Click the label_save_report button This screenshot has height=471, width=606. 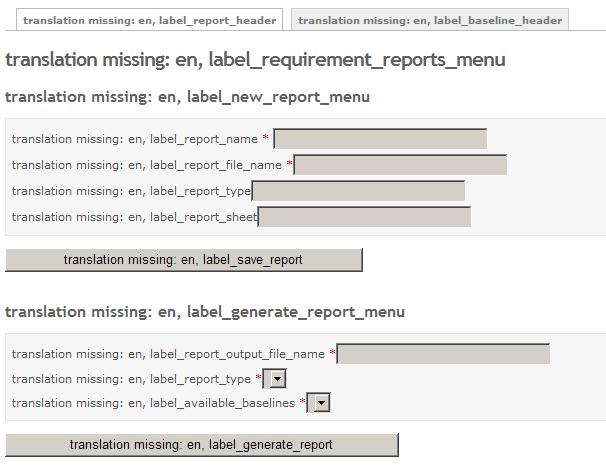coord(184,260)
